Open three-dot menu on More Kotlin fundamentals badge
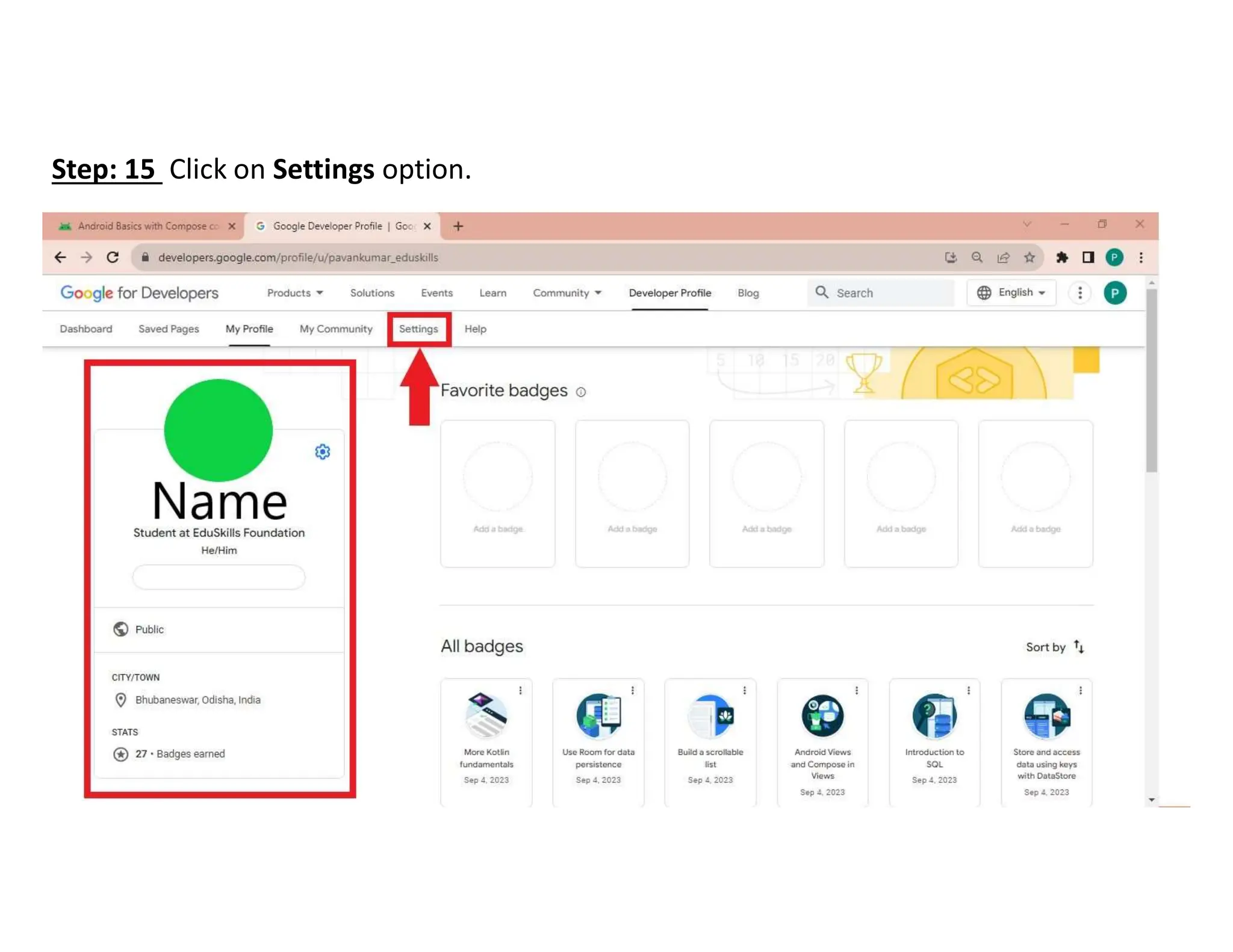Screen dimensions: 1233x952 coord(521,691)
